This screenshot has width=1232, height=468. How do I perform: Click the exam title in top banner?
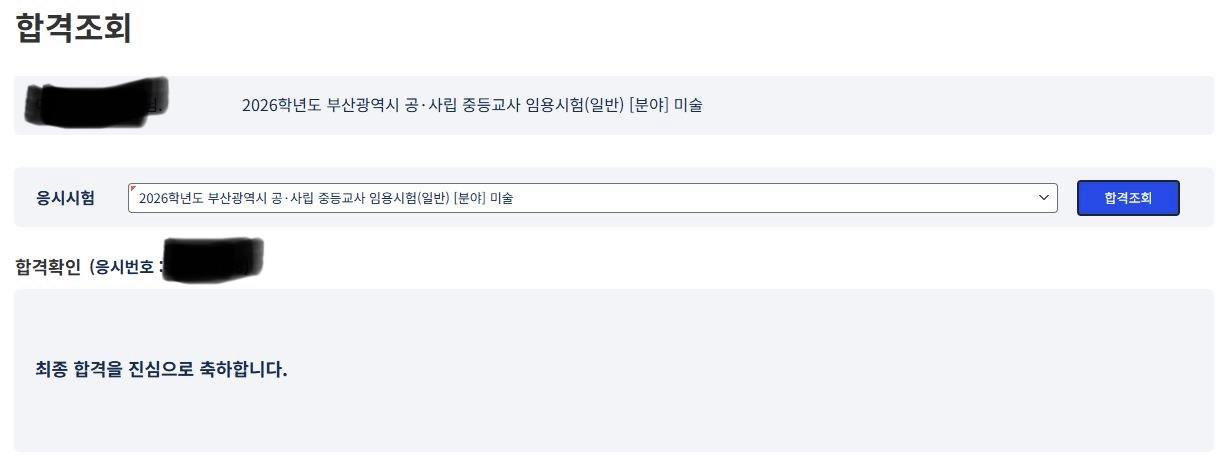472,105
